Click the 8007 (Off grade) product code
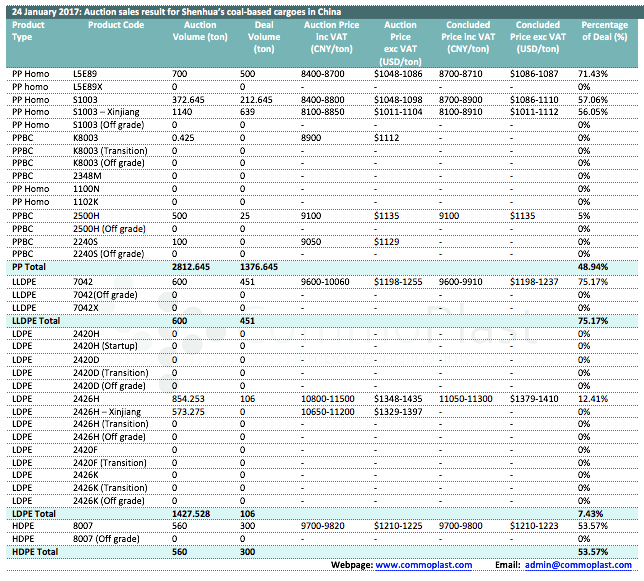This screenshot has height=581, width=644. click(x=109, y=539)
